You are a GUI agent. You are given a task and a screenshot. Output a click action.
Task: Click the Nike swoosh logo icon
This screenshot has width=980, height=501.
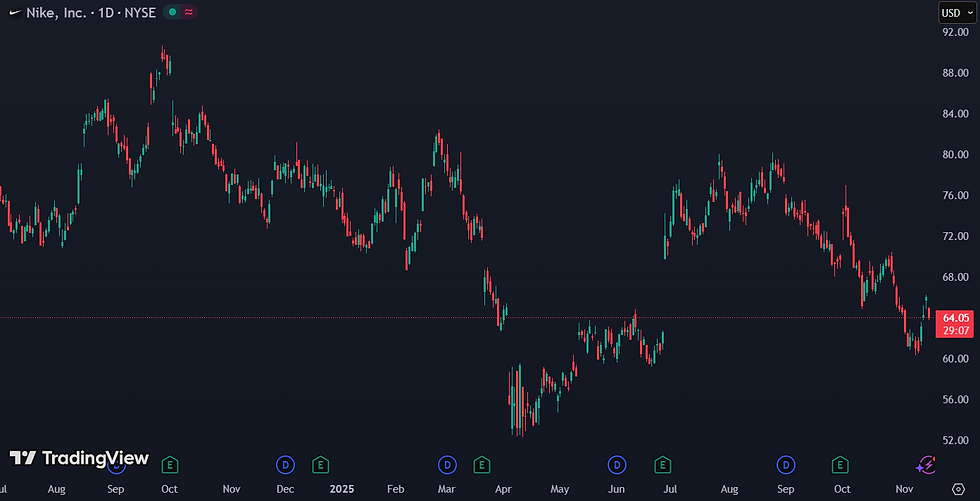click(15, 12)
